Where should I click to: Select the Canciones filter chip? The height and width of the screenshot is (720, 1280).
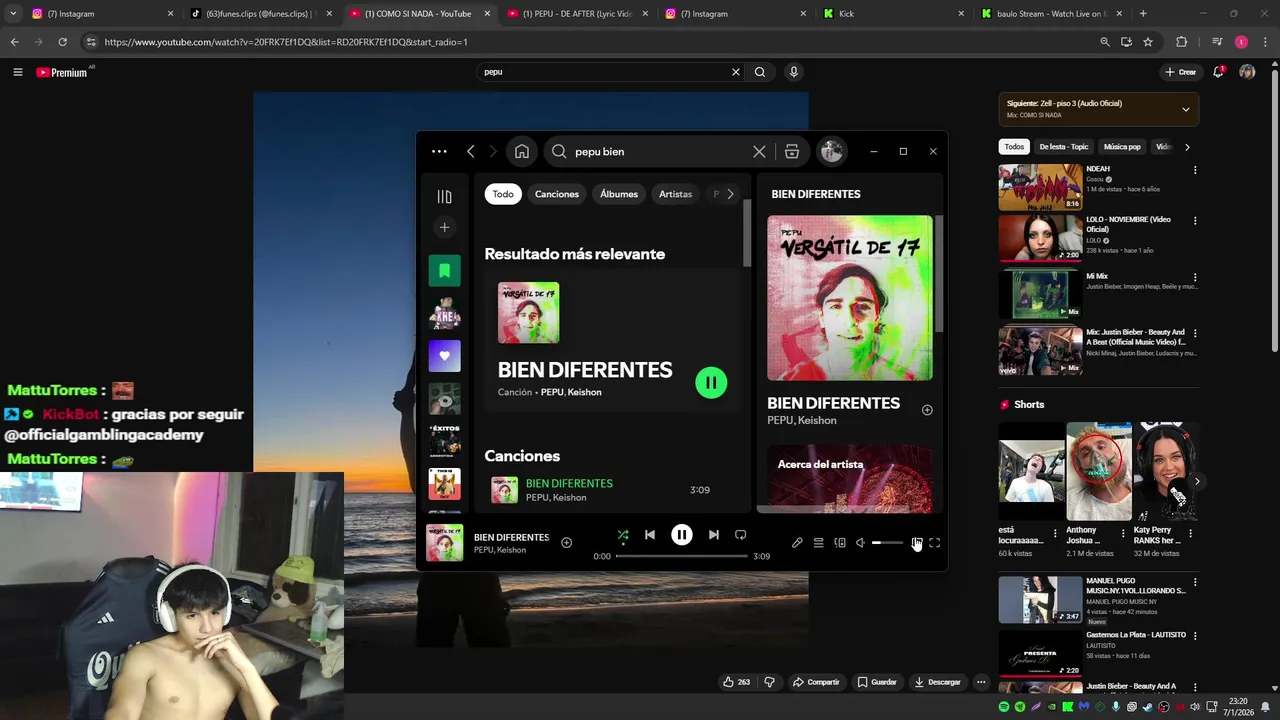point(557,194)
